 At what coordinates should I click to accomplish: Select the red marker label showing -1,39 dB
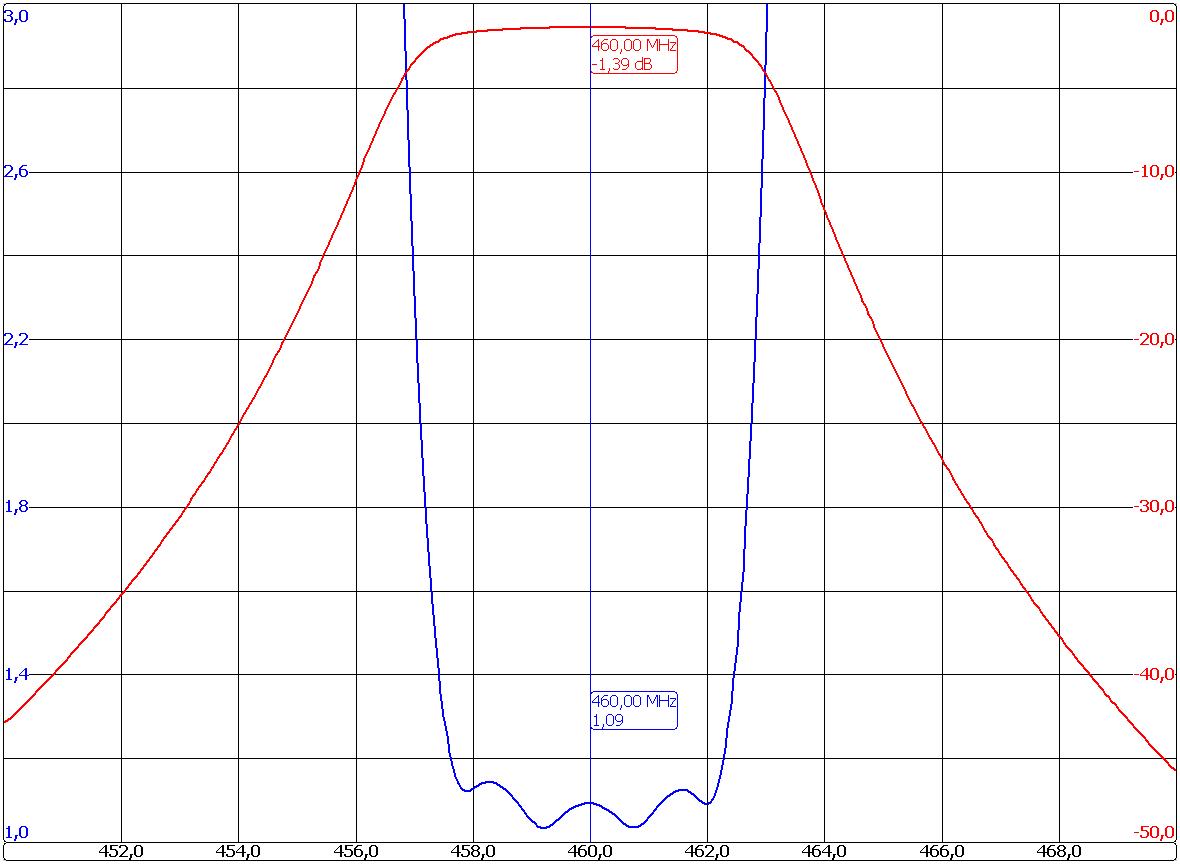633,56
